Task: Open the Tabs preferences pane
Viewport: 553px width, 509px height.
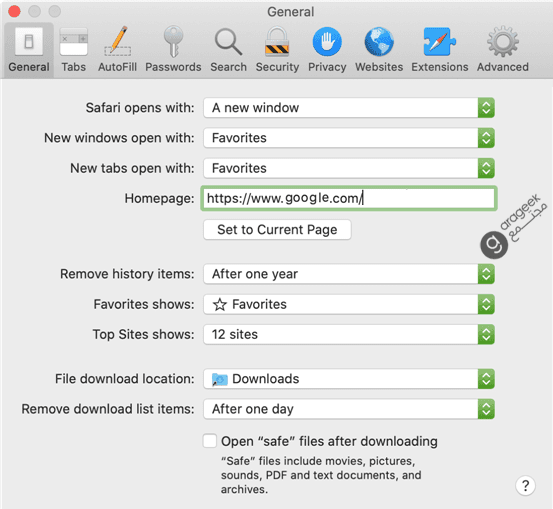Action: (x=73, y=49)
